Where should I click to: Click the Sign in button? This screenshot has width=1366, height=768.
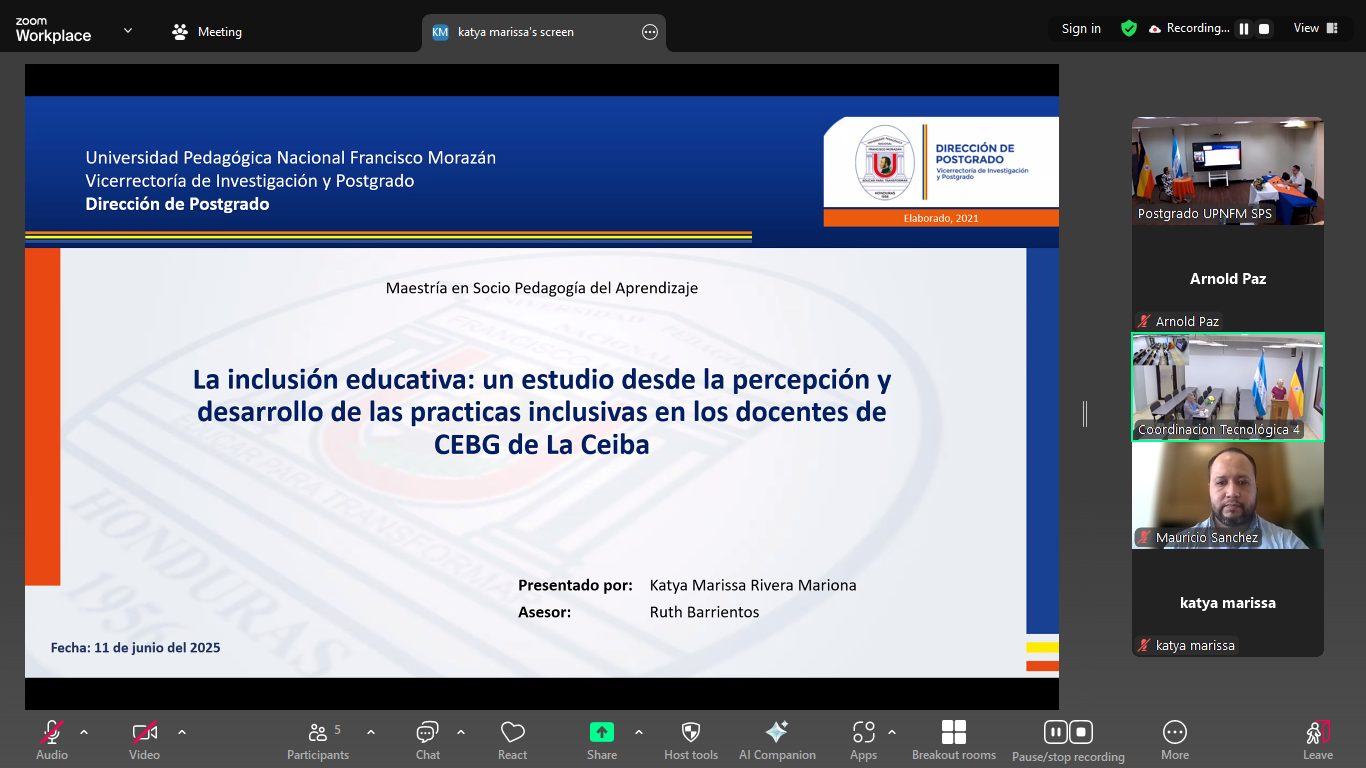tap(1081, 29)
